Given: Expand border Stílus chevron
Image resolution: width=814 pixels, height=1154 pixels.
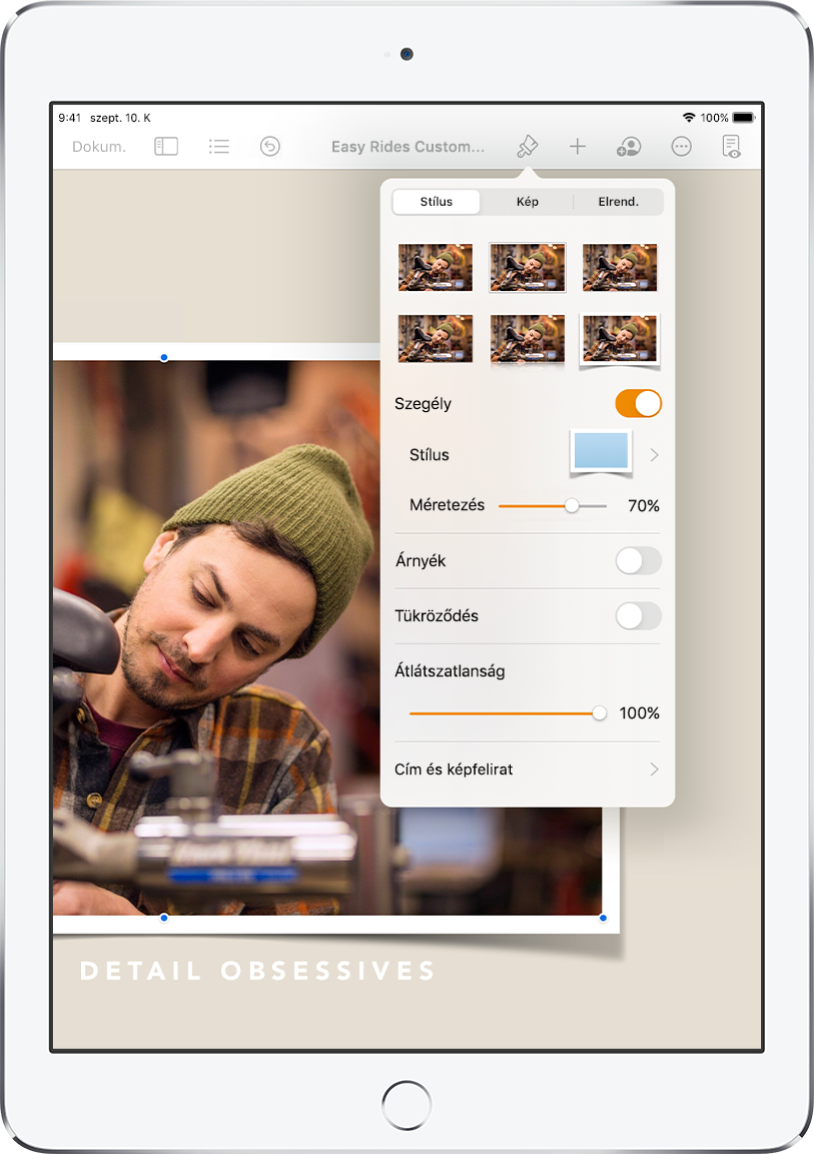Looking at the screenshot, I should (x=654, y=455).
